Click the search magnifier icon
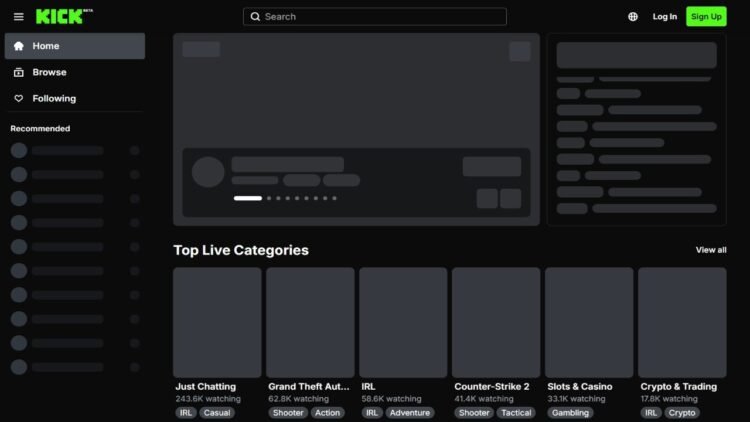Image resolution: width=750 pixels, height=422 pixels. (x=255, y=17)
